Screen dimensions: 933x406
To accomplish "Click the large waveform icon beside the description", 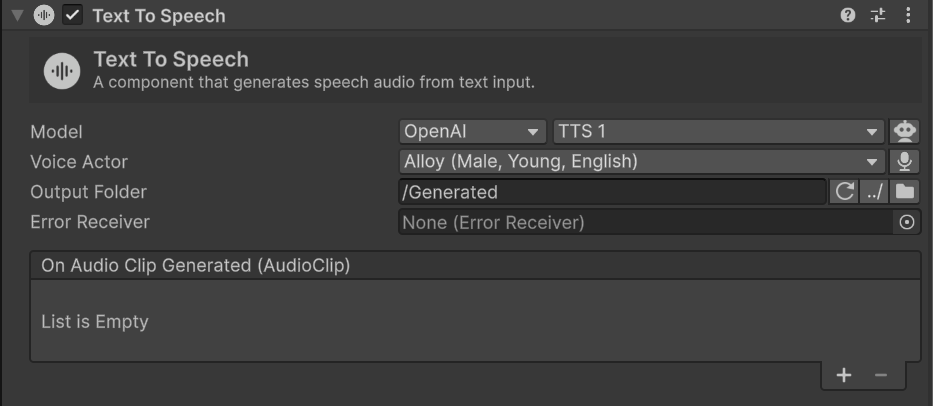I will tap(62, 71).
